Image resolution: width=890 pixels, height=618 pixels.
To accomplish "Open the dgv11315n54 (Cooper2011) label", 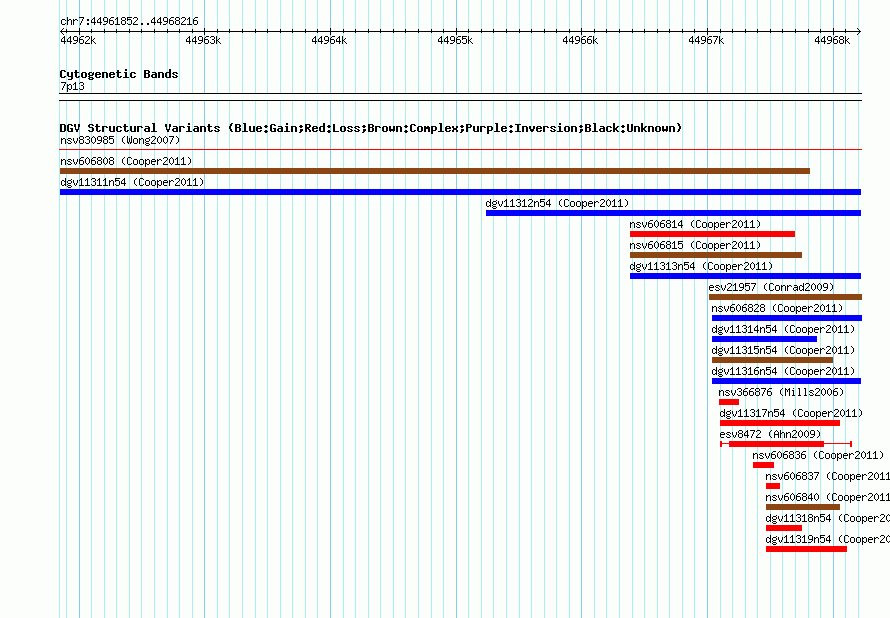I will click(783, 350).
